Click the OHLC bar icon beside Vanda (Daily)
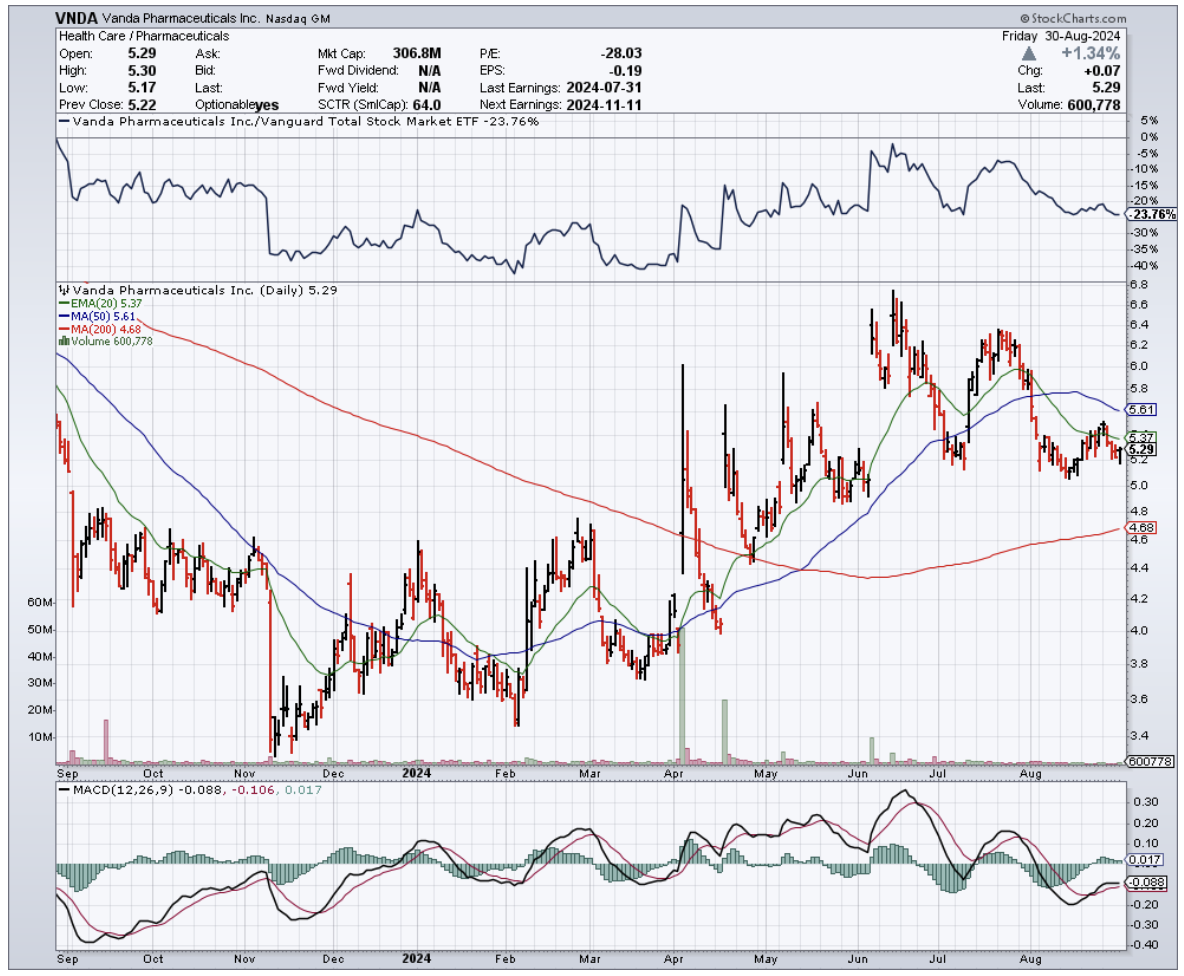Image resolution: width=1184 pixels, height=976 pixels. coord(63,290)
